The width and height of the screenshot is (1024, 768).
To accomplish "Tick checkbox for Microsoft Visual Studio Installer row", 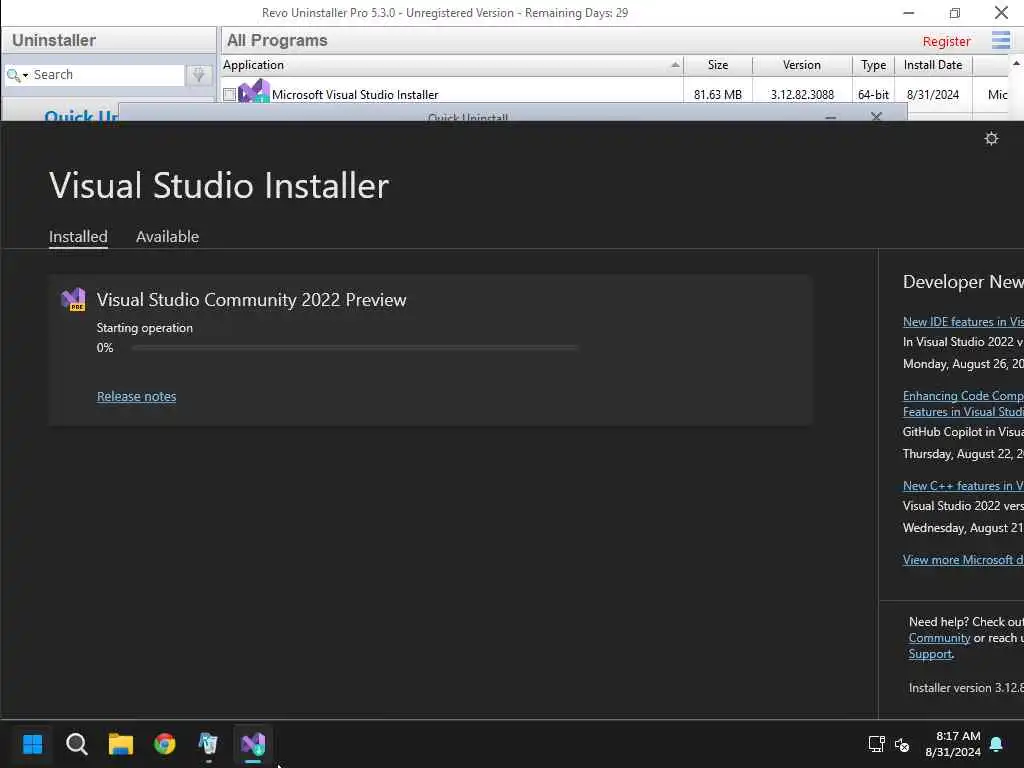I will point(229,95).
